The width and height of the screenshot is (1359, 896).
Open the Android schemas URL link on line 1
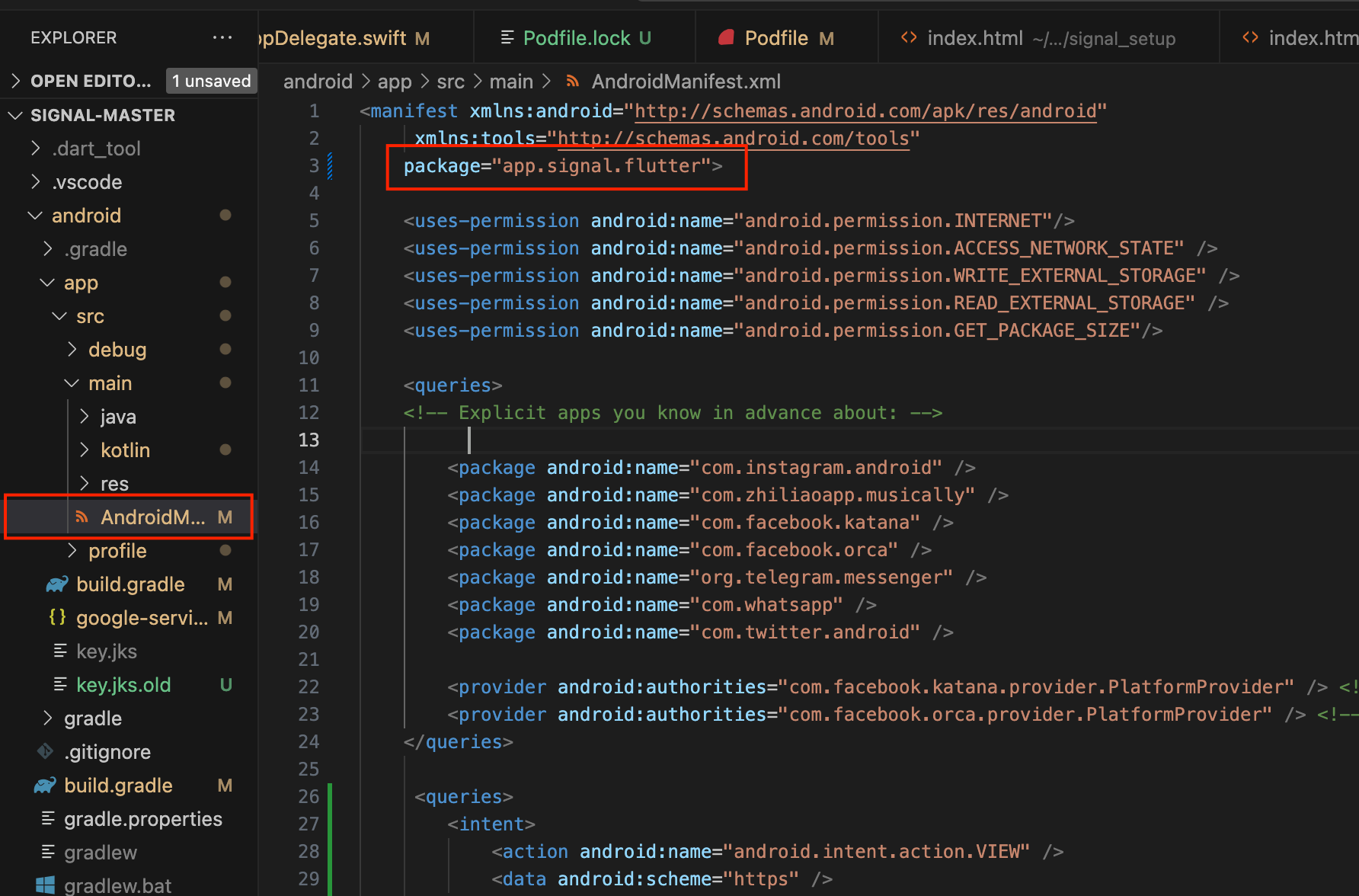click(865, 111)
